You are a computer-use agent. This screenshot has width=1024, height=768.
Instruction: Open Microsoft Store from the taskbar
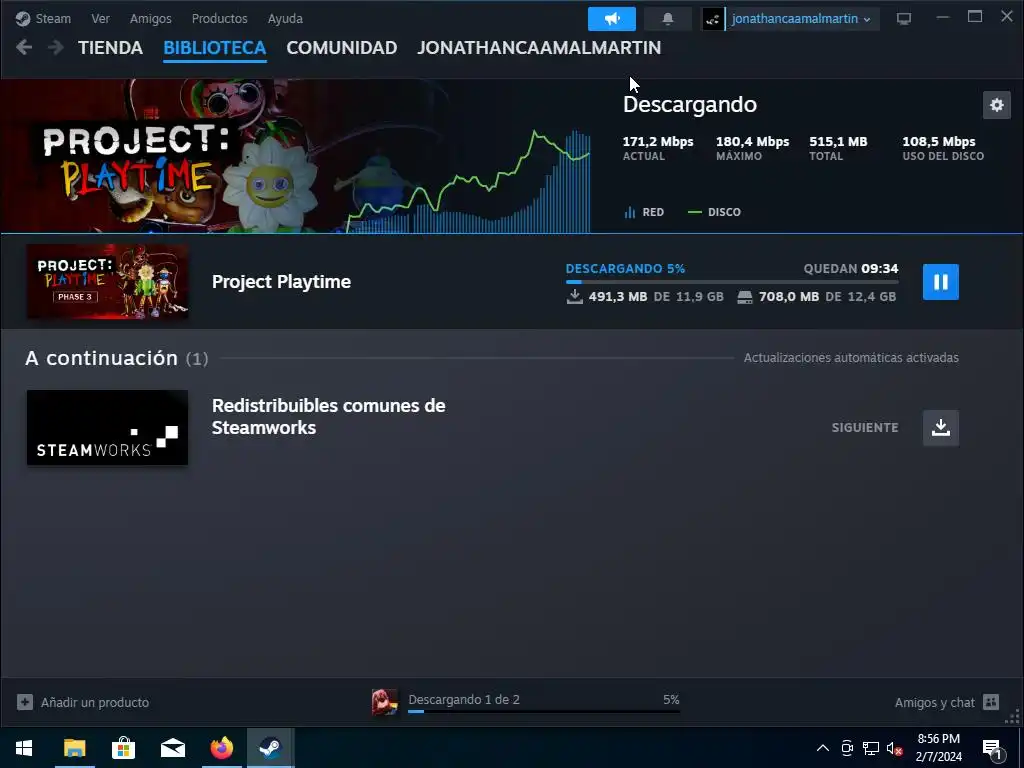pyautogui.click(x=123, y=748)
